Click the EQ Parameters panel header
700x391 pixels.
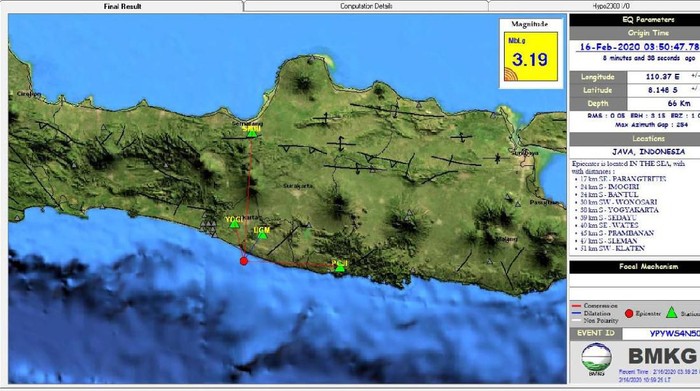(635, 20)
